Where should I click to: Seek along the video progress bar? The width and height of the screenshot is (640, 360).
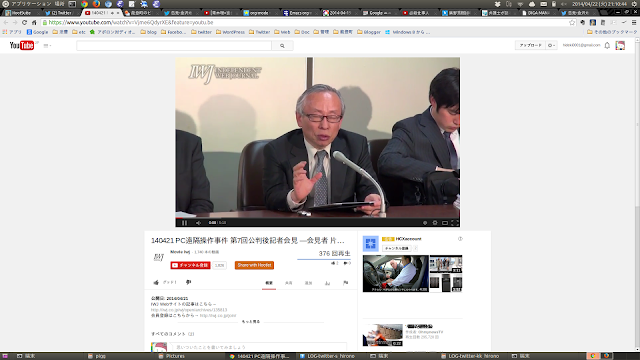(318, 218)
